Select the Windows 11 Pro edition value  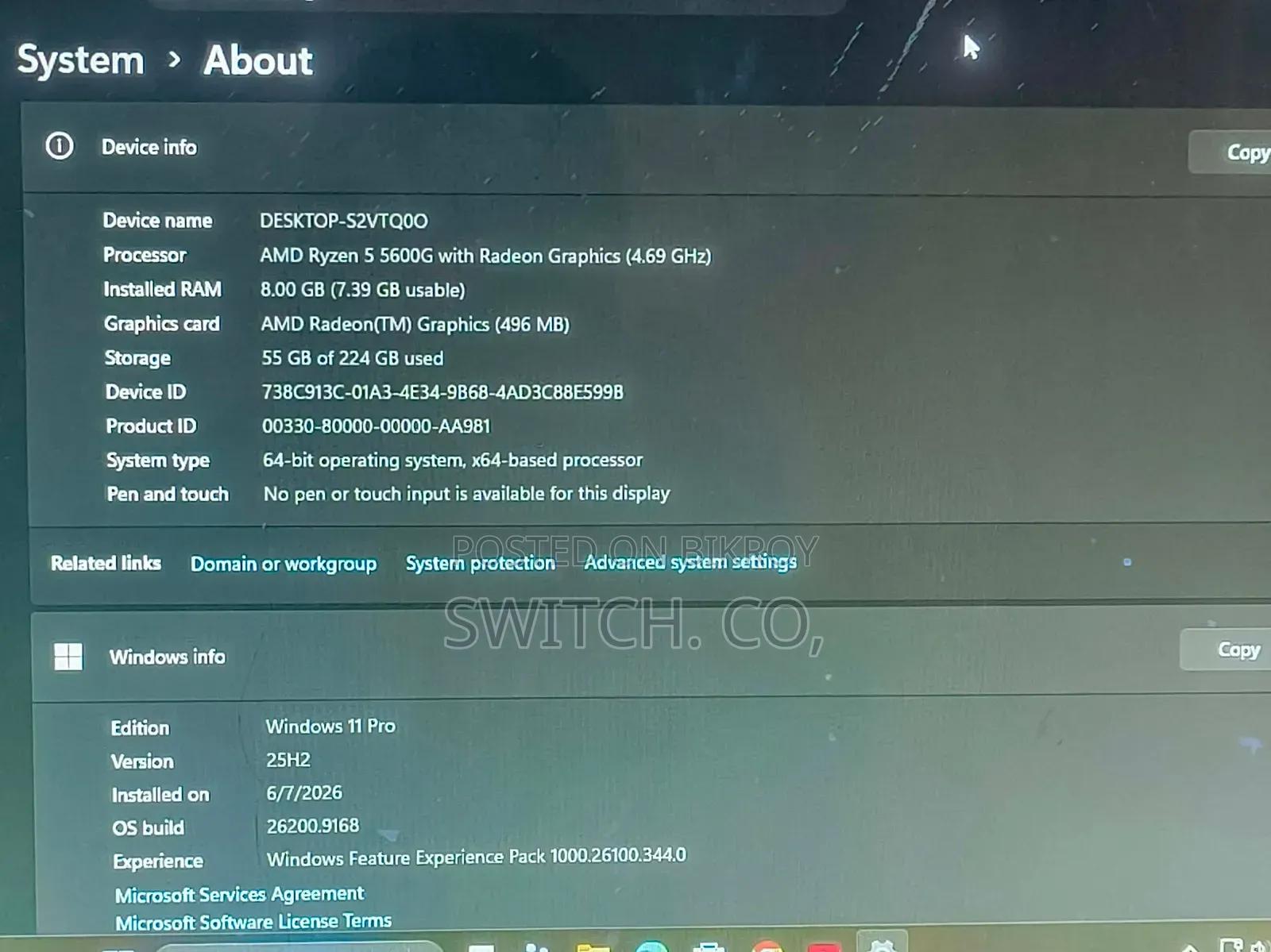[330, 727]
